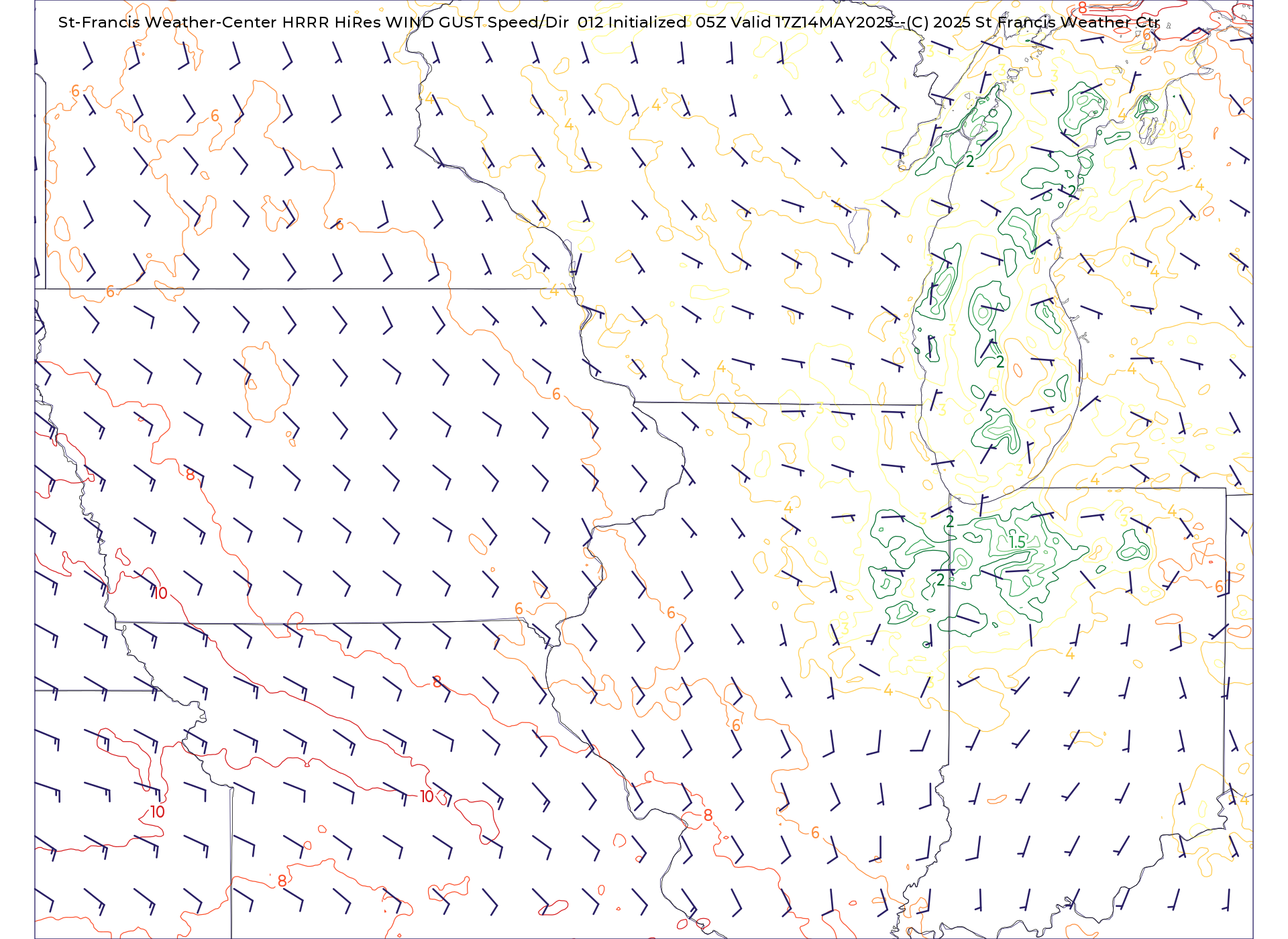The height and width of the screenshot is (939, 1288).
Task: Click the '012 Initialized' forecast hour text
Action: click(632, 22)
